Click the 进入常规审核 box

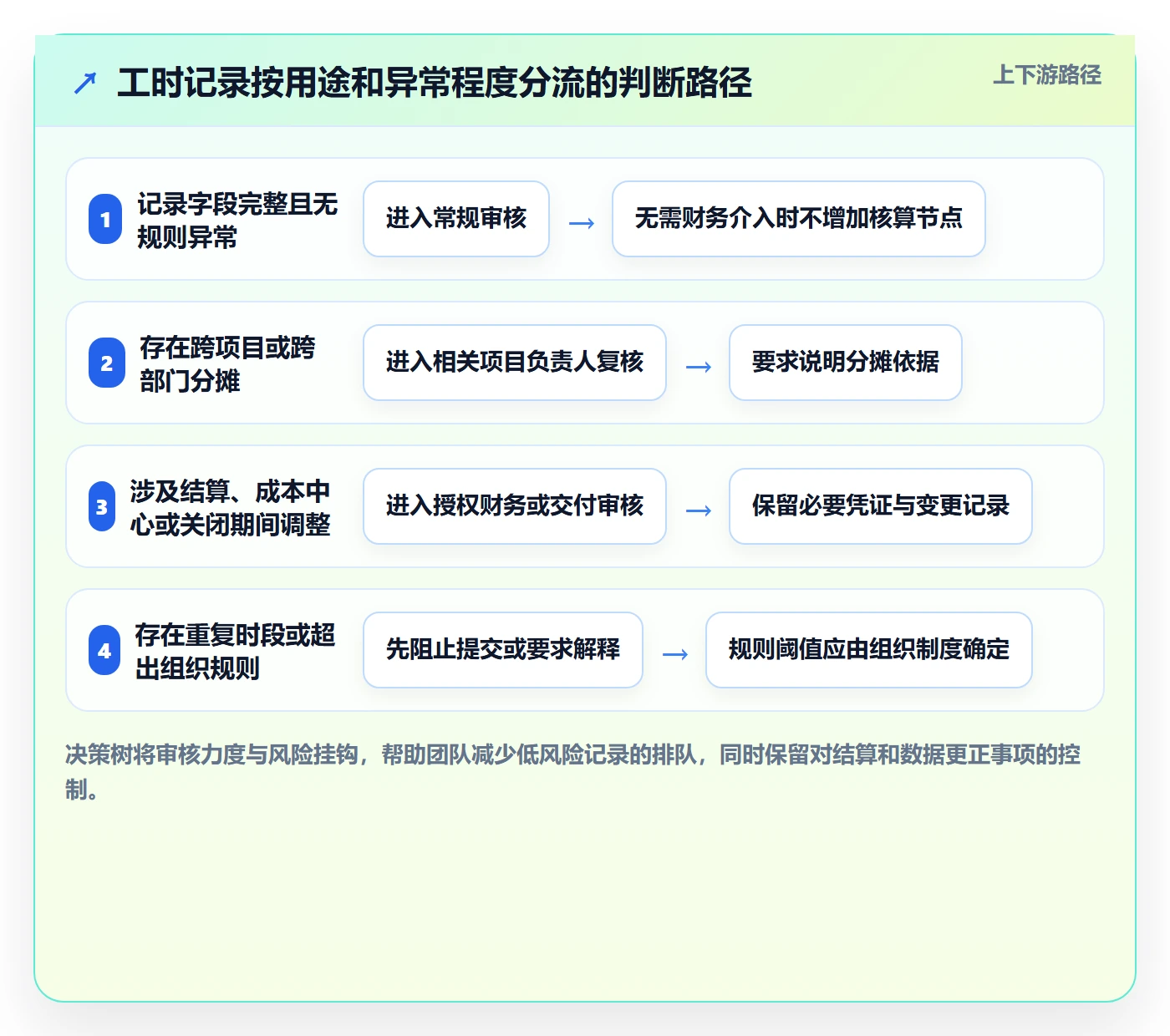pyautogui.click(x=456, y=219)
